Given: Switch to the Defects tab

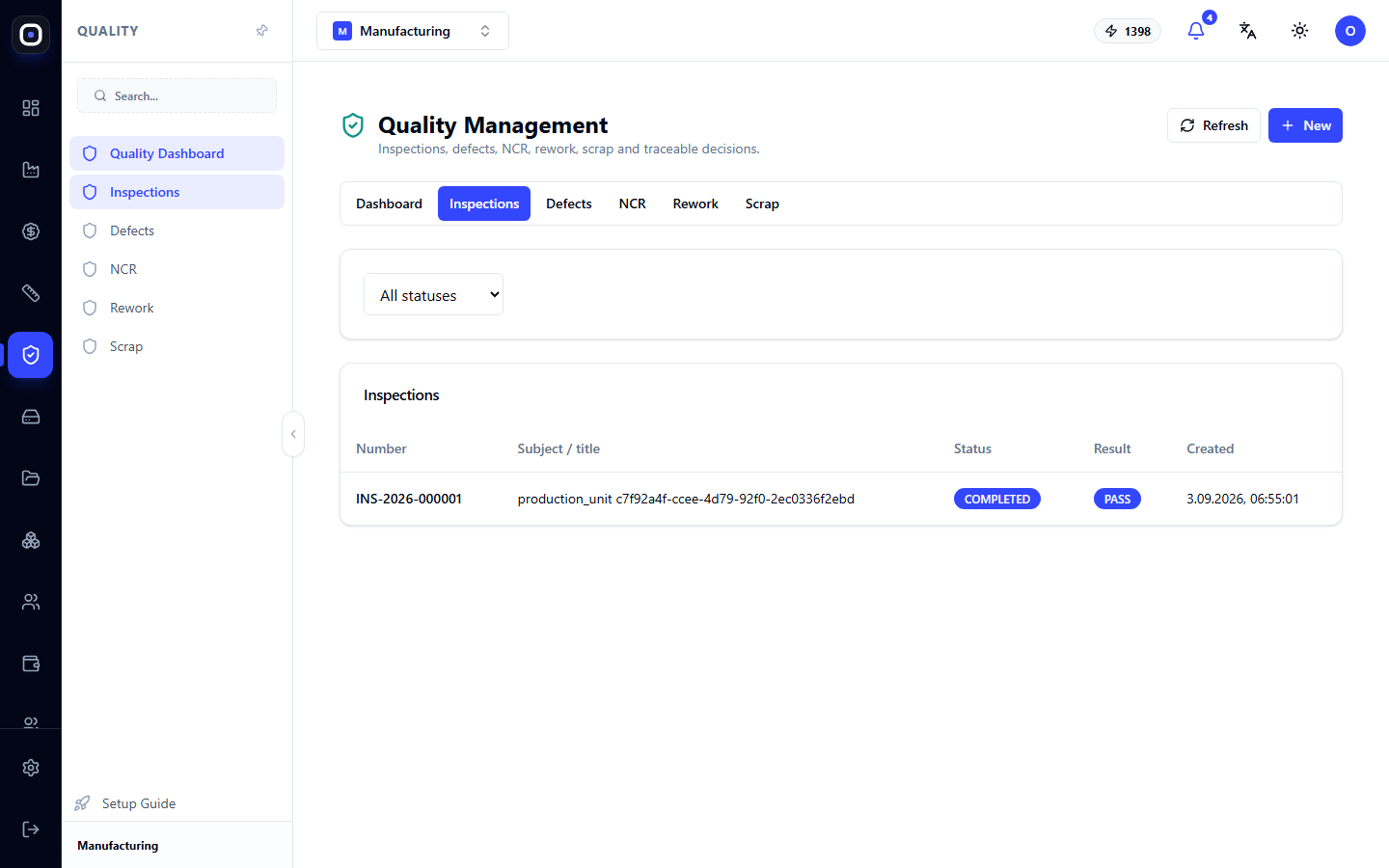Looking at the screenshot, I should [x=569, y=203].
